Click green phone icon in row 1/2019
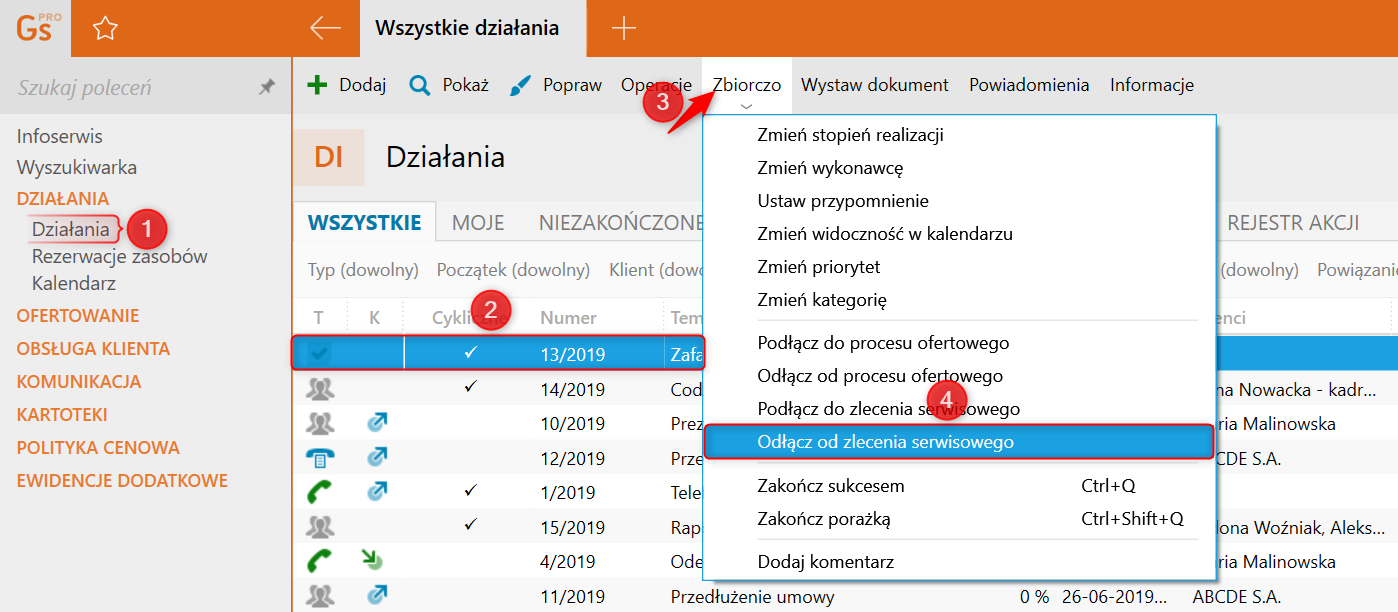 pyautogui.click(x=320, y=492)
